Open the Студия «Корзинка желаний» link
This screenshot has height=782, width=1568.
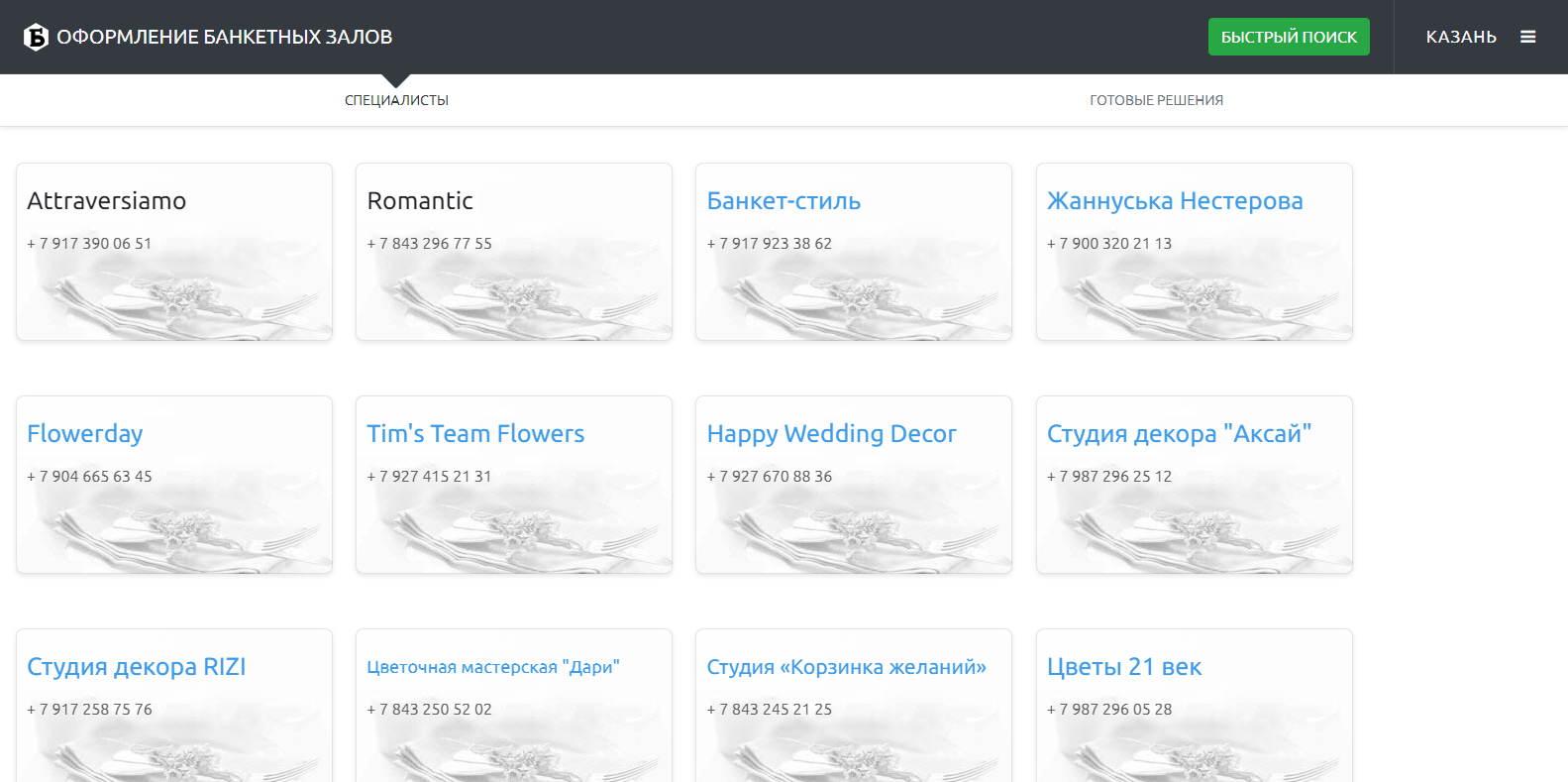pyautogui.click(x=847, y=667)
